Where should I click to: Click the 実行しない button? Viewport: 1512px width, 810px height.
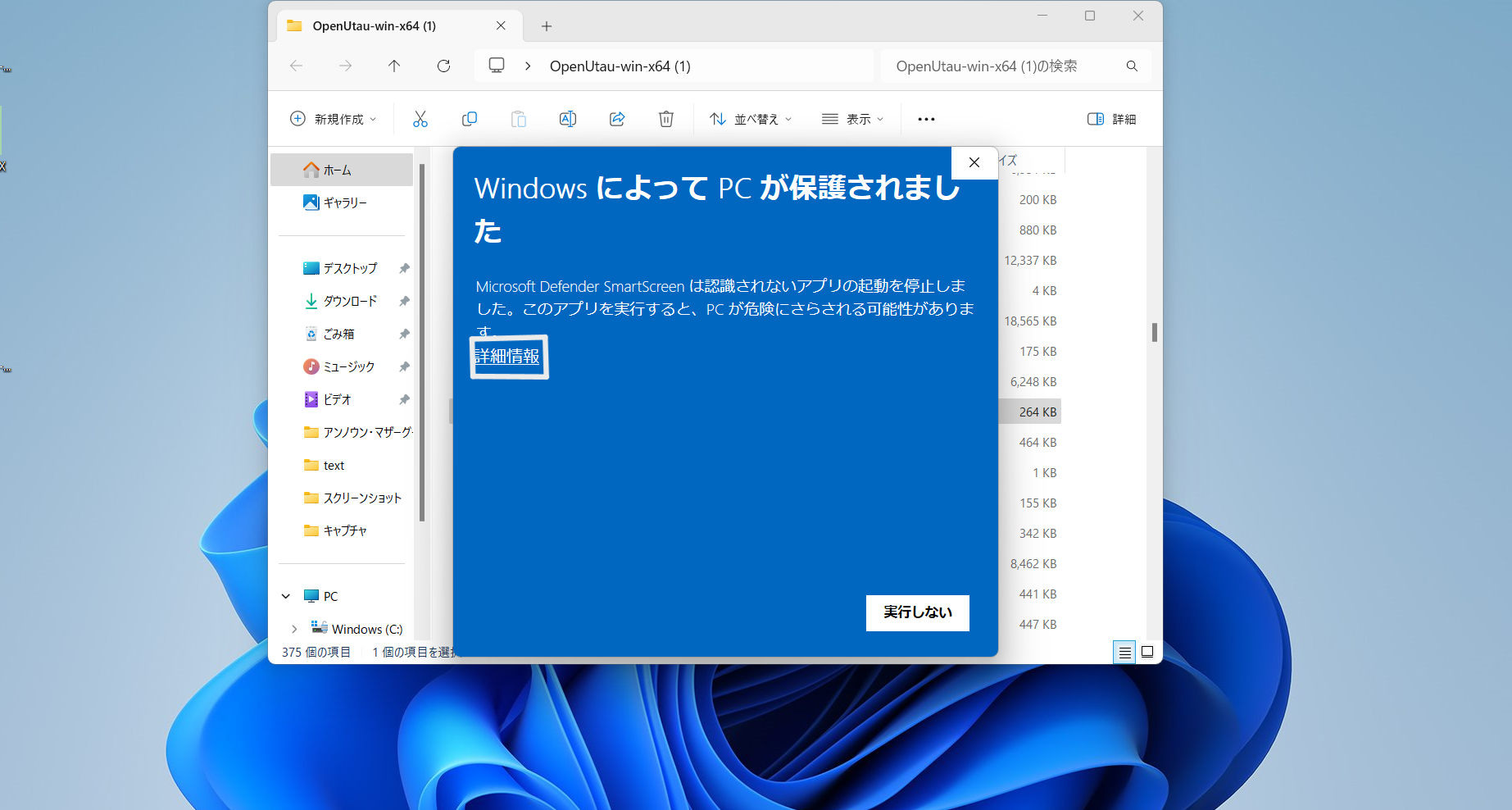(x=917, y=612)
